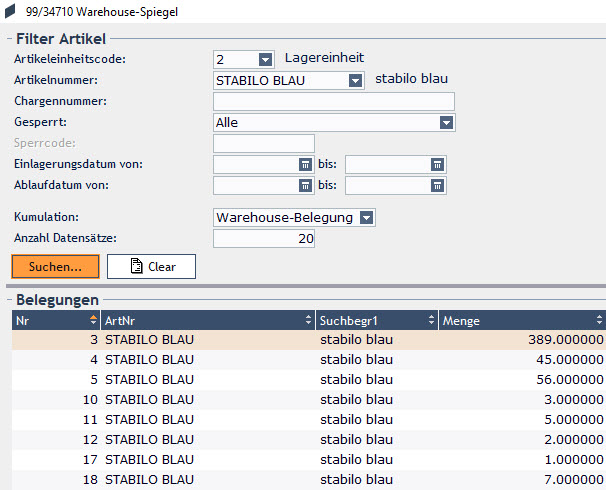Click the Clear button
606x490 pixels.
(x=152, y=266)
